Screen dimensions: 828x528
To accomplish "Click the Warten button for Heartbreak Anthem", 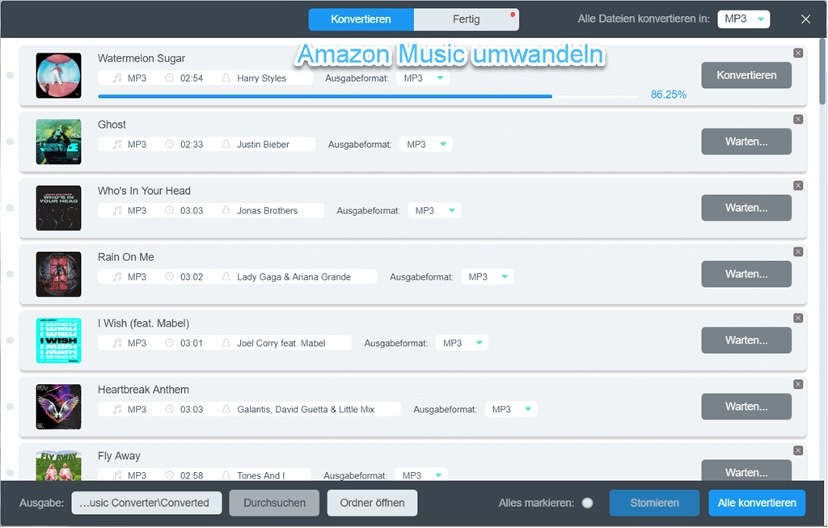I will click(x=746, y=407).
